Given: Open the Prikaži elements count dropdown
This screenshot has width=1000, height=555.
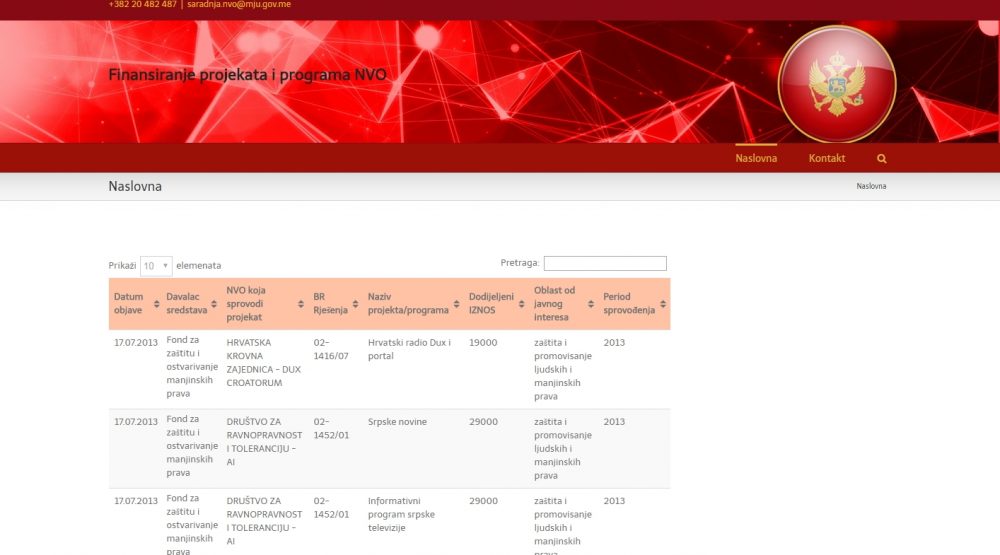Looking at the screenshot, I should 156,266.
